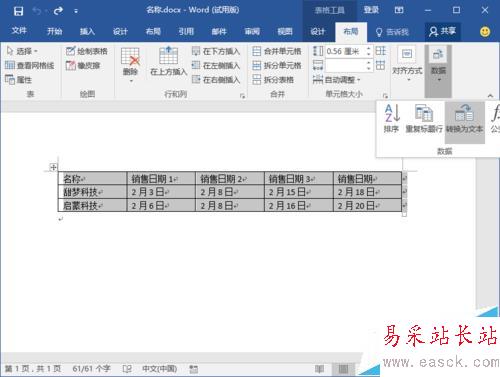
Task: Open the ribbon display options icon
Action: point(399,10)
